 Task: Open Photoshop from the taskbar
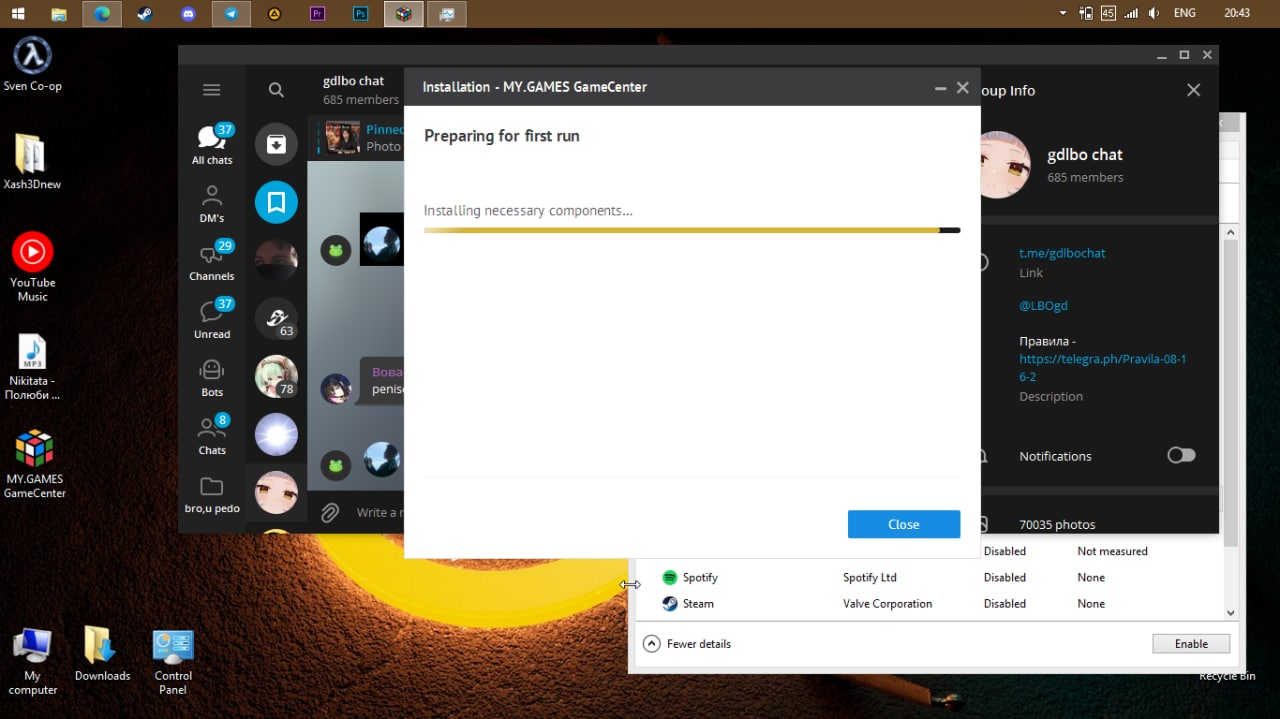[361, 14]
